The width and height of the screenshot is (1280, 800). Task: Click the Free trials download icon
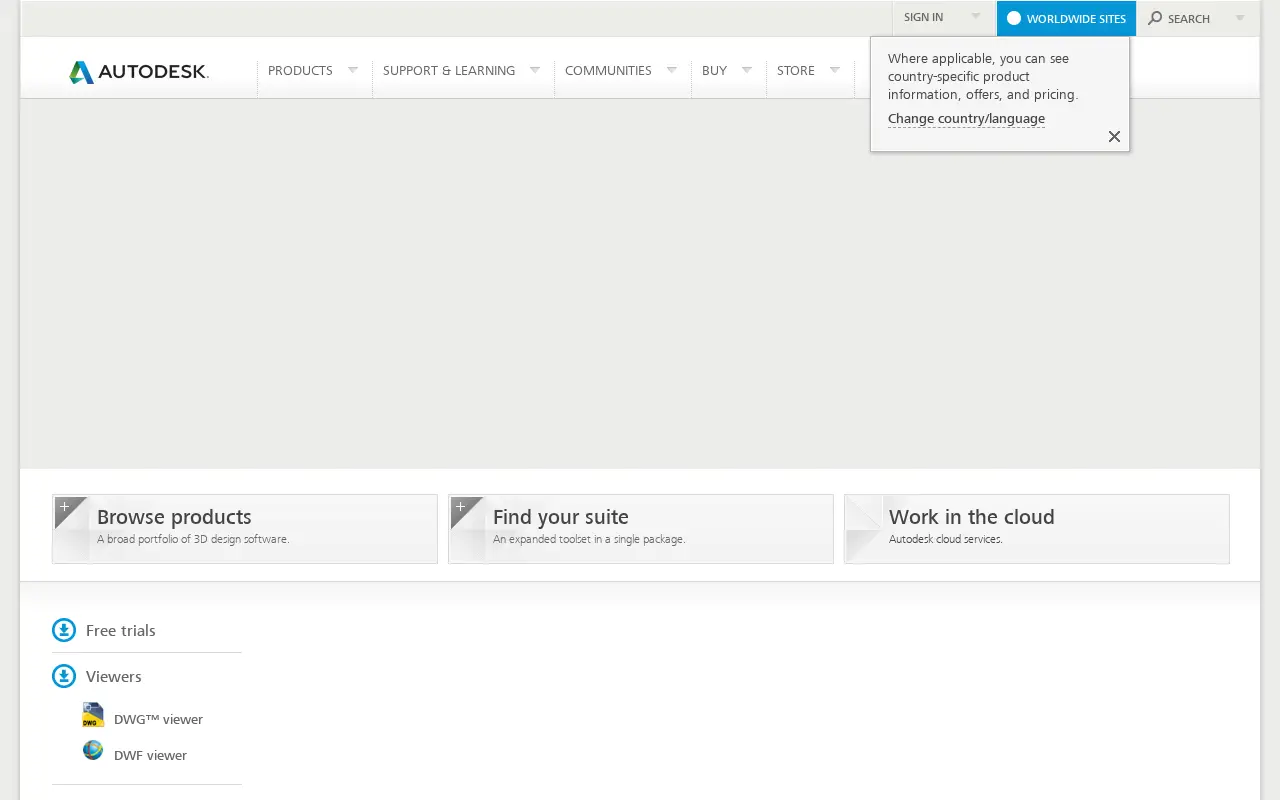(64, 630)
